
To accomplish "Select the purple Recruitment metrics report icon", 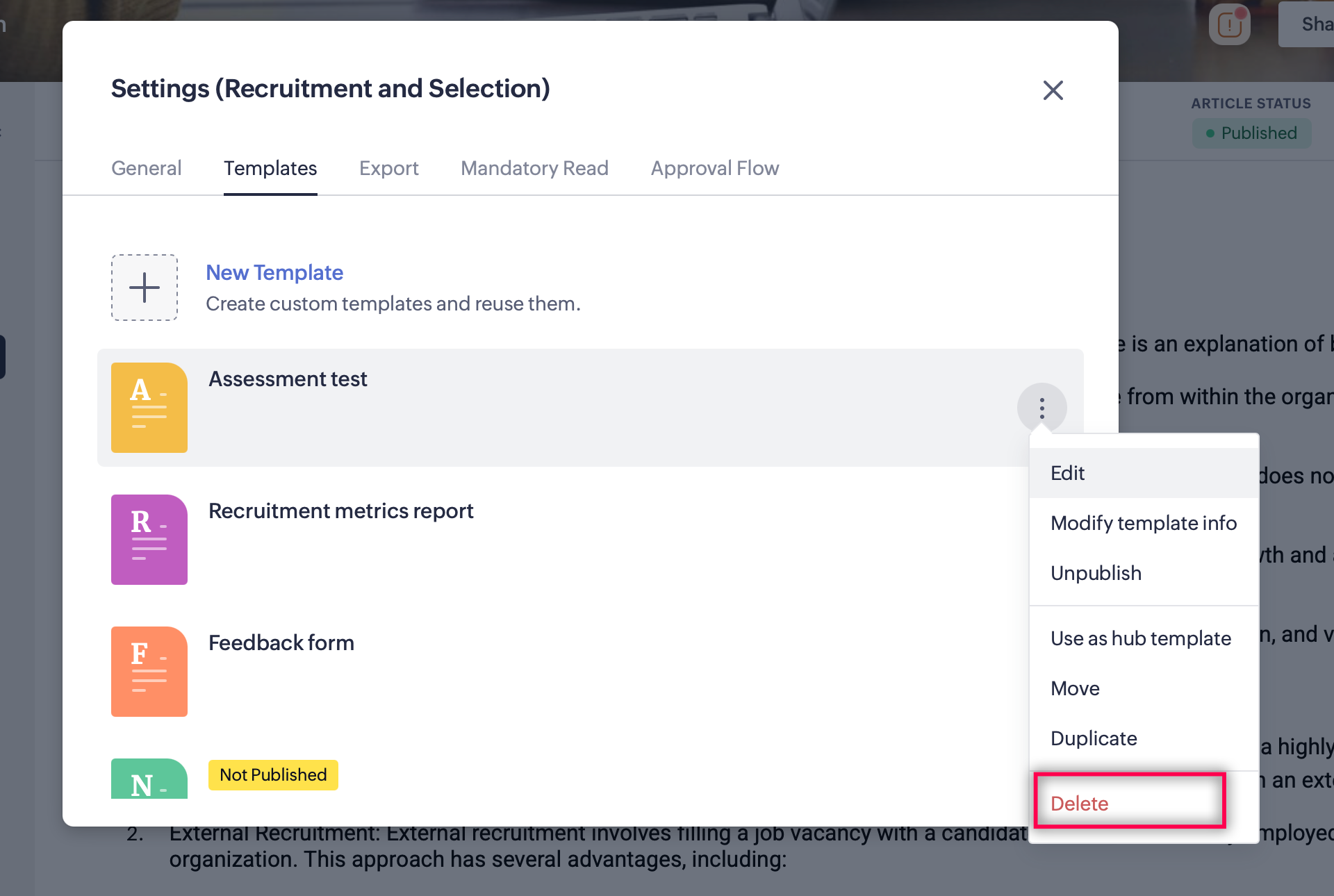I will tap(149, 540).
